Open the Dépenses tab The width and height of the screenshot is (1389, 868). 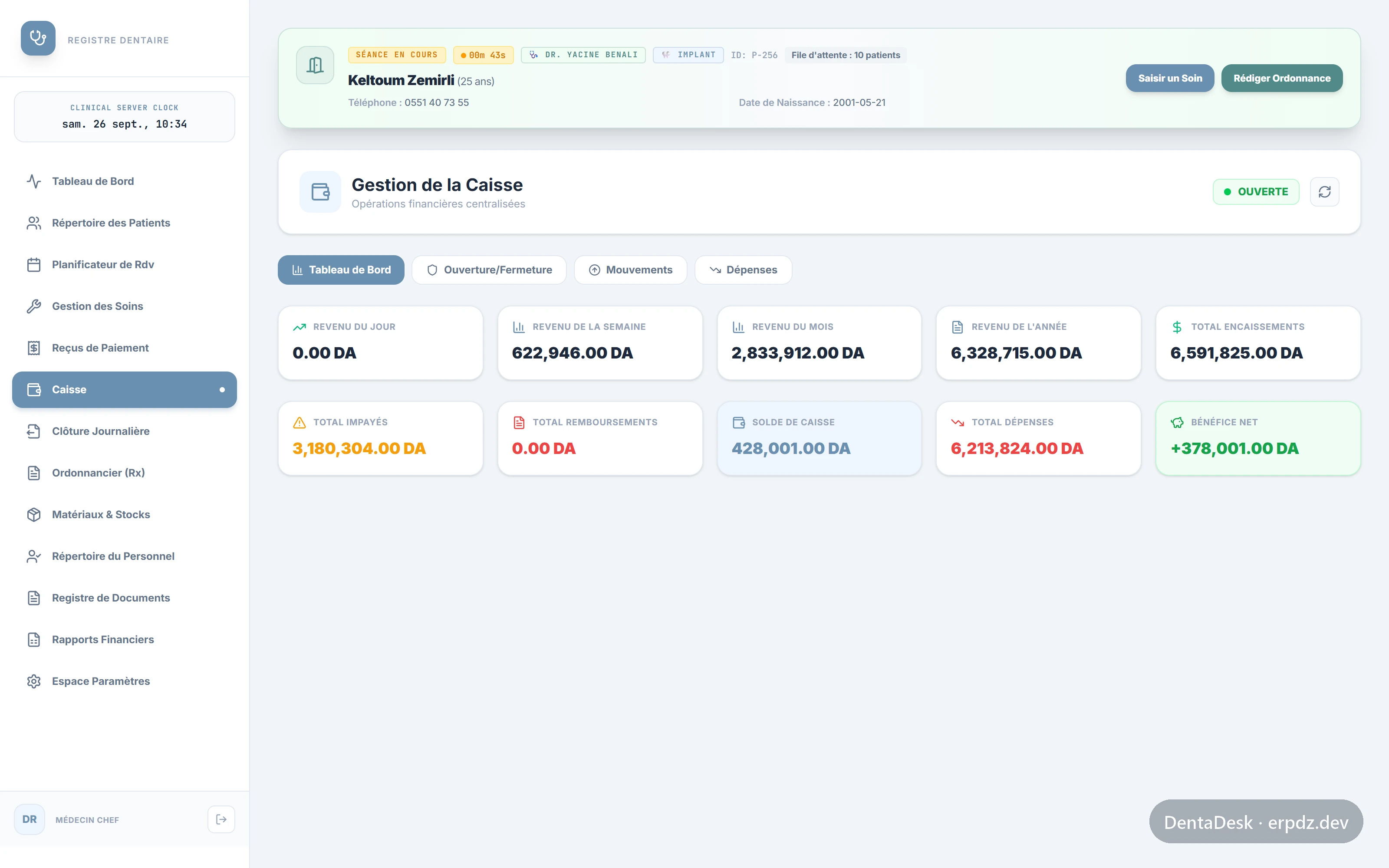(743, 270)
